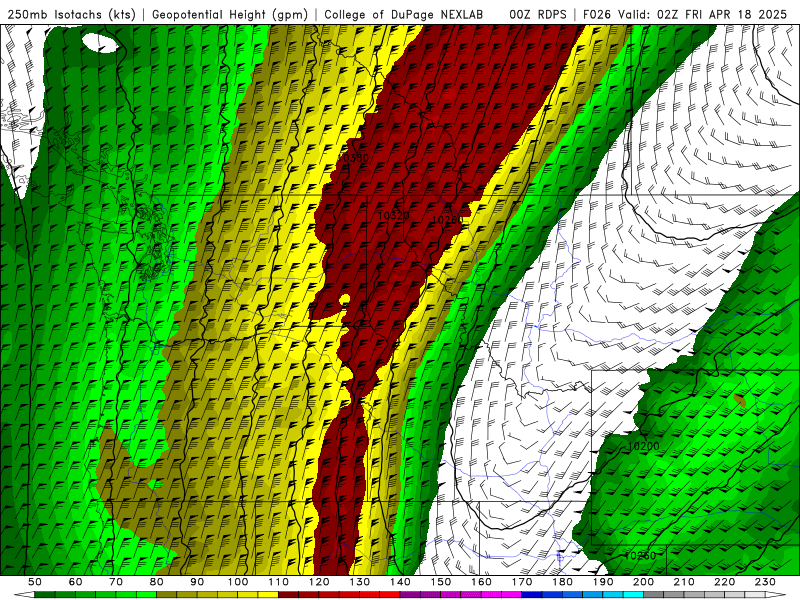Click the 80 value on the color scale
Image resolution: width=800 pixels, height=600 pixels.
pos(157,582)
